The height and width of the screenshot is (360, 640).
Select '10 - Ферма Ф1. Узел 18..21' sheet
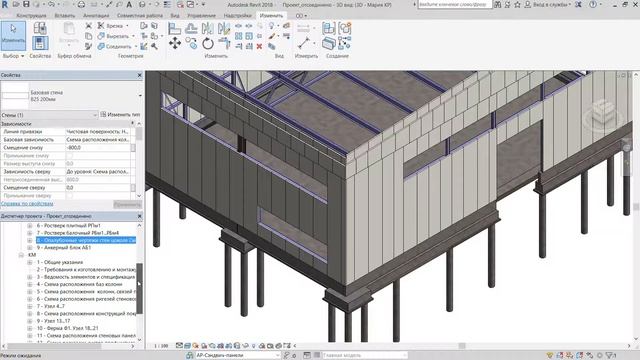[67, 328]
